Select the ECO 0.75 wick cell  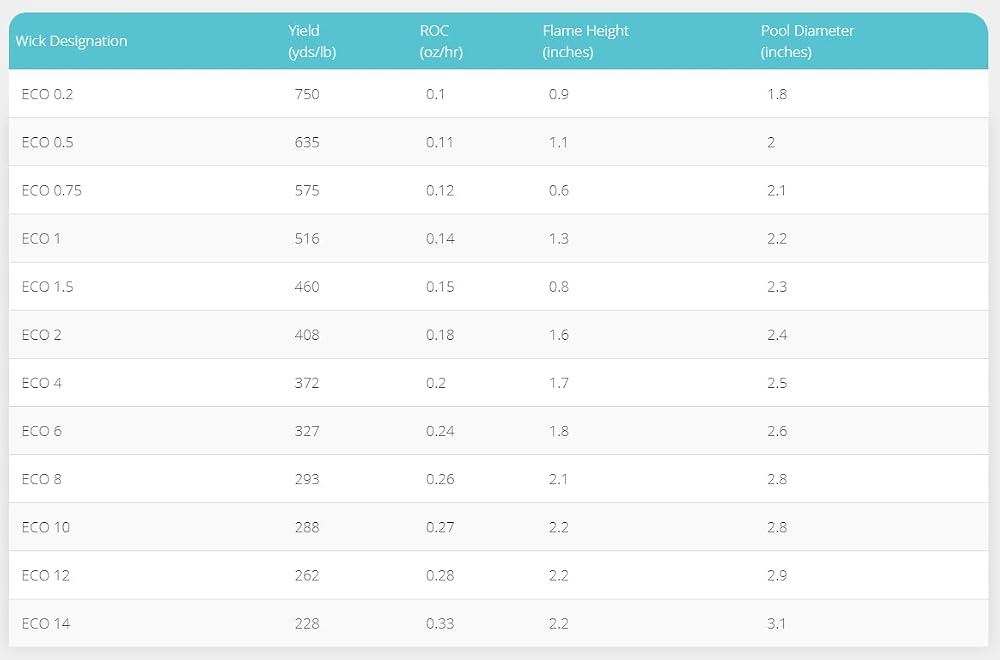pyautogui.click(x=52, y=190)
